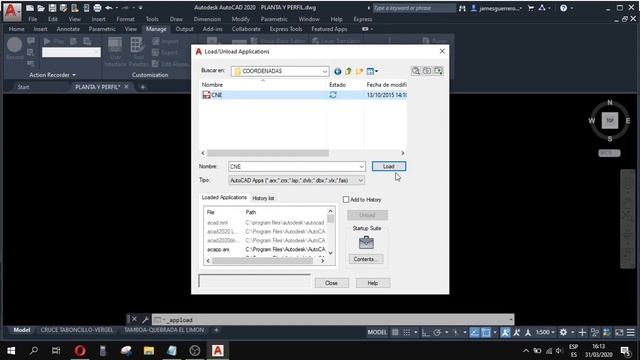Click the add new layout plus button
640x360 pixels.
[x=216, y=330]
